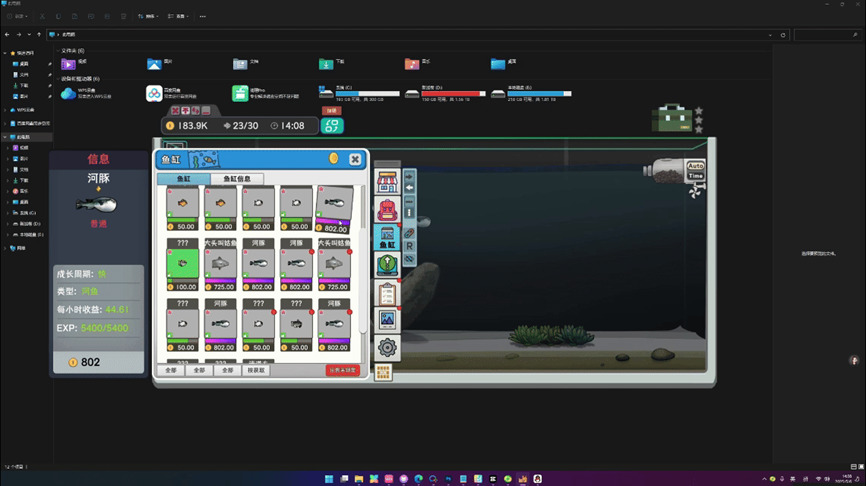Switch to the 鱼缸信息 tab

point(237,179)
